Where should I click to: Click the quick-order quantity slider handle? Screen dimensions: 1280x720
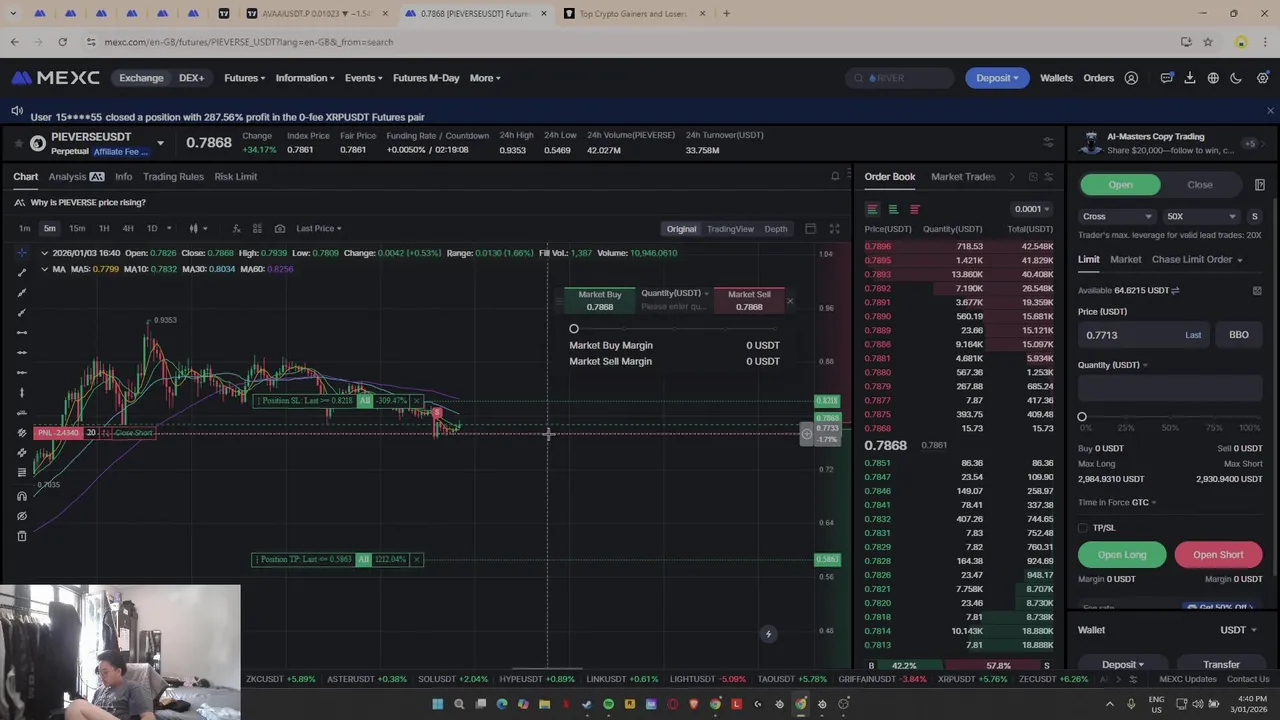tap(574, 329)
